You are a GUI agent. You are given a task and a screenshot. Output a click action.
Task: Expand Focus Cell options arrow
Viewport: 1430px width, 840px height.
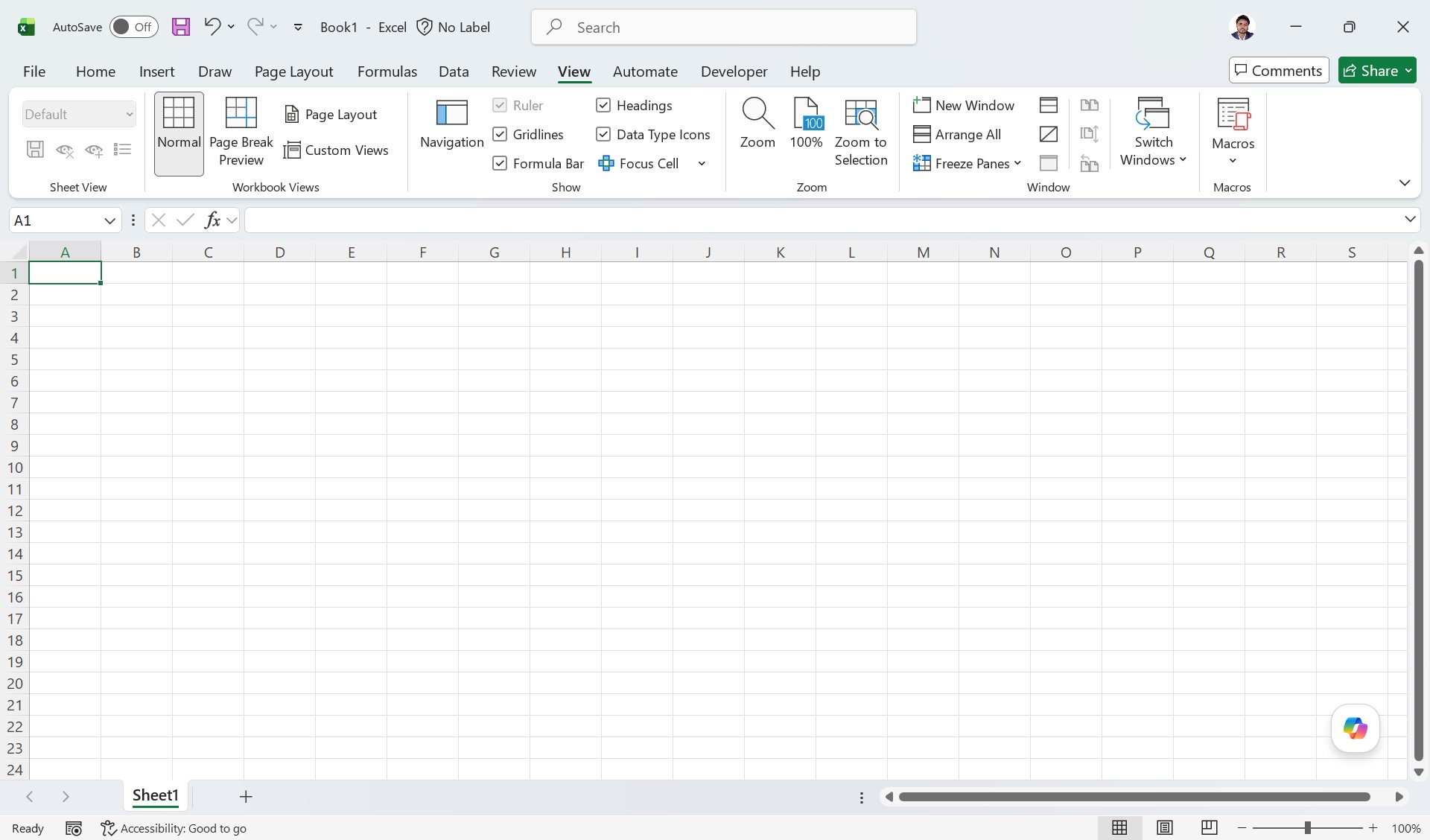702,163
